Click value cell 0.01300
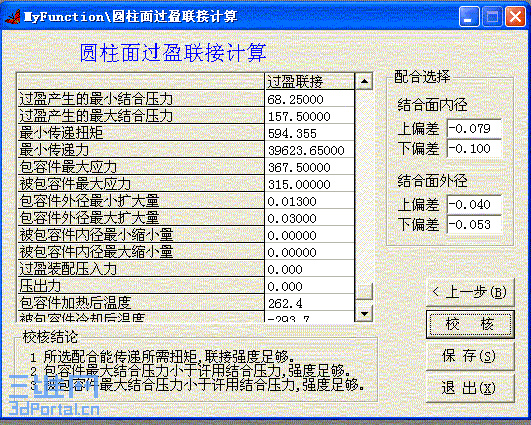Viewport: 531px width, 425px height. [309, 201]
